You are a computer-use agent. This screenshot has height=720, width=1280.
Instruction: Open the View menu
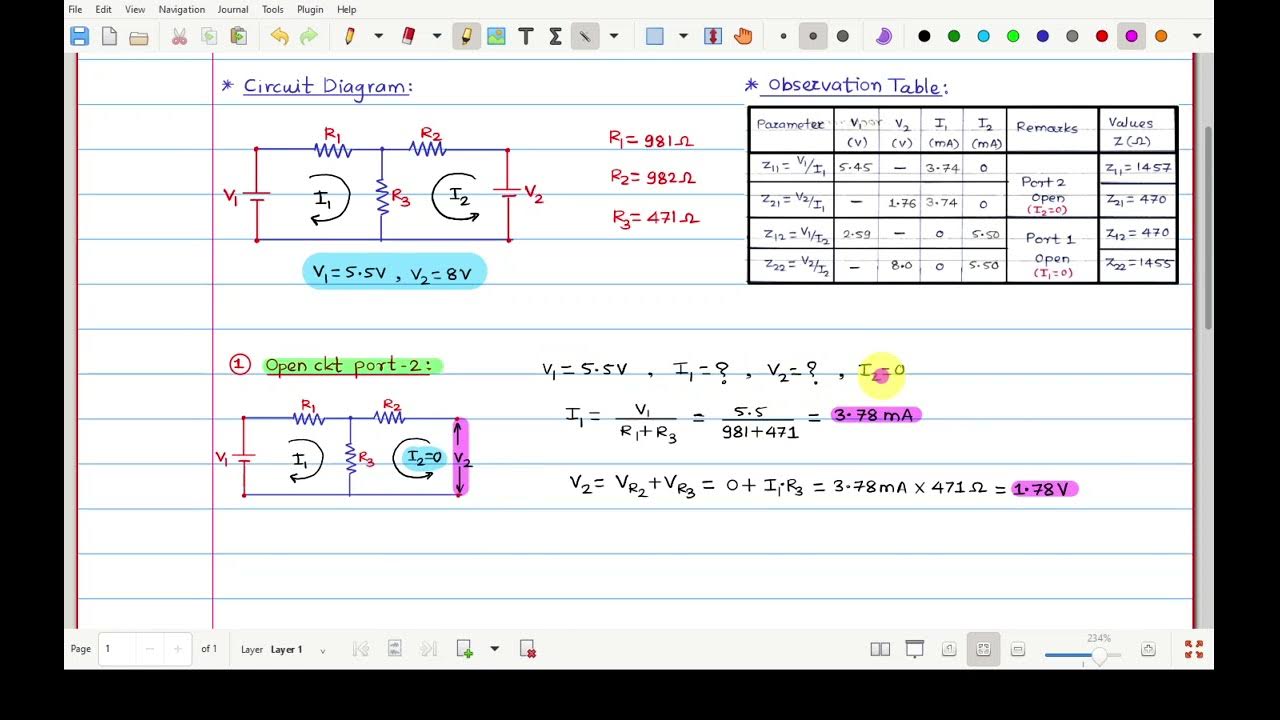click(x=135, y=9)
